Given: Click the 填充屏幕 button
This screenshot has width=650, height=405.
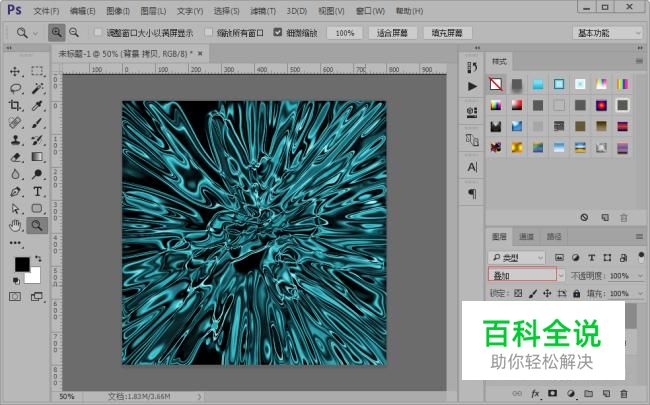Looking at the screenshot, I should (447, 33).
